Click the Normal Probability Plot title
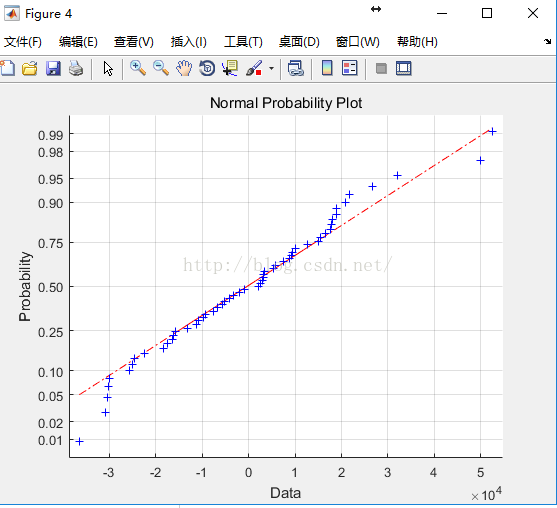 pyautogui.click(x=286, y=103)
